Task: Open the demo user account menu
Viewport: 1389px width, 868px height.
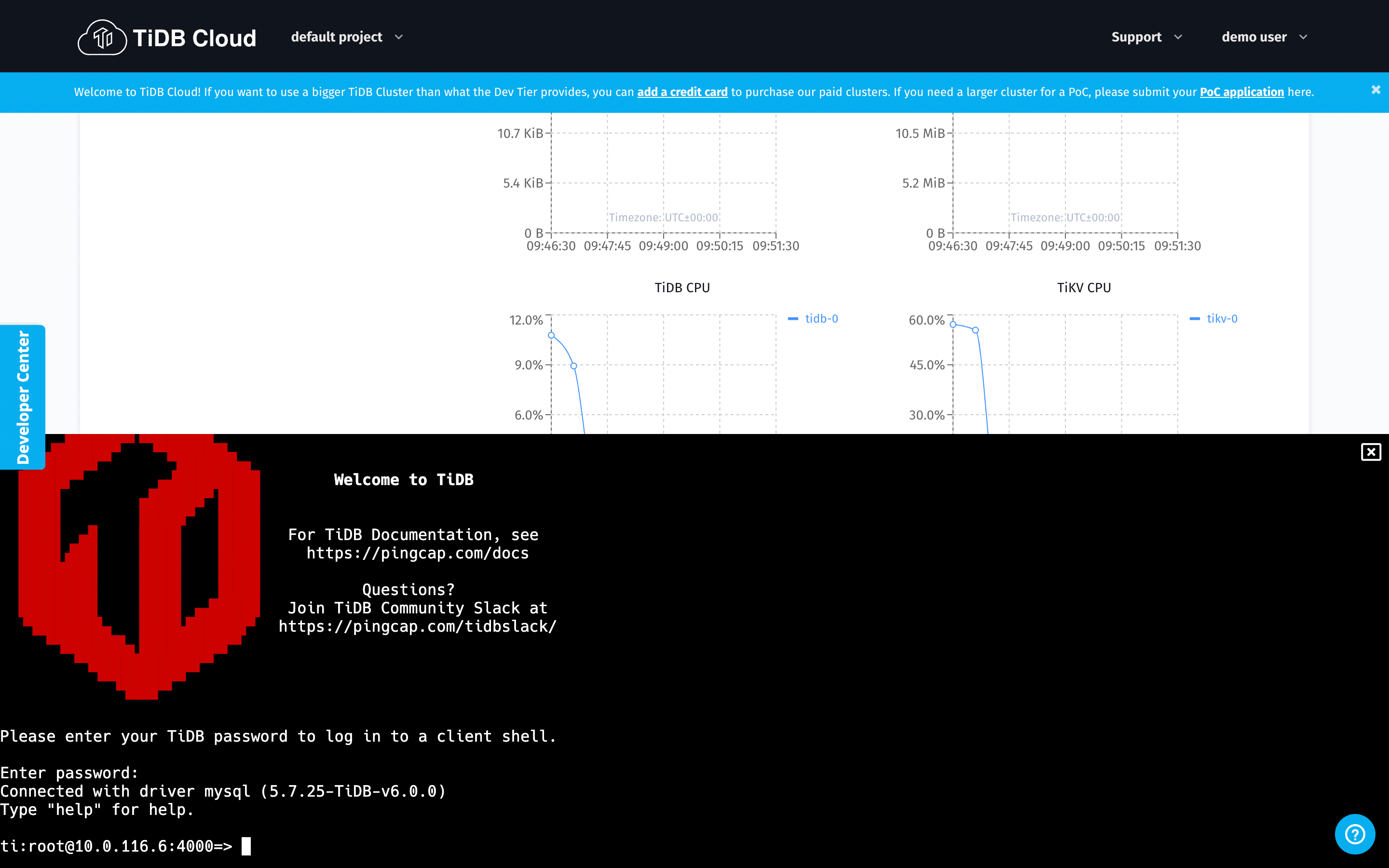Action: (1254, 37)
